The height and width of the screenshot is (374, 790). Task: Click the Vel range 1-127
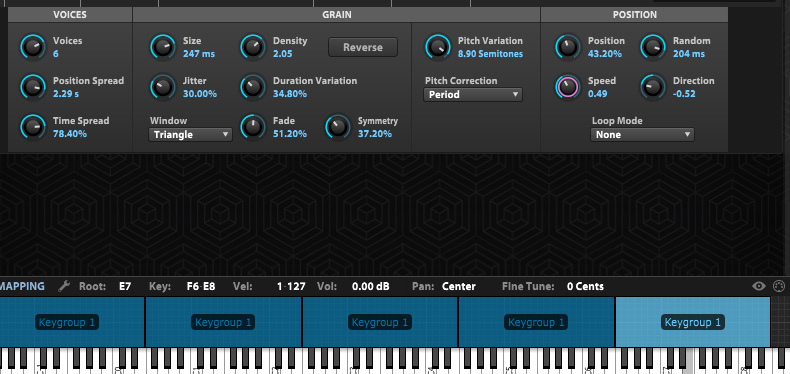tap(291, 286)
